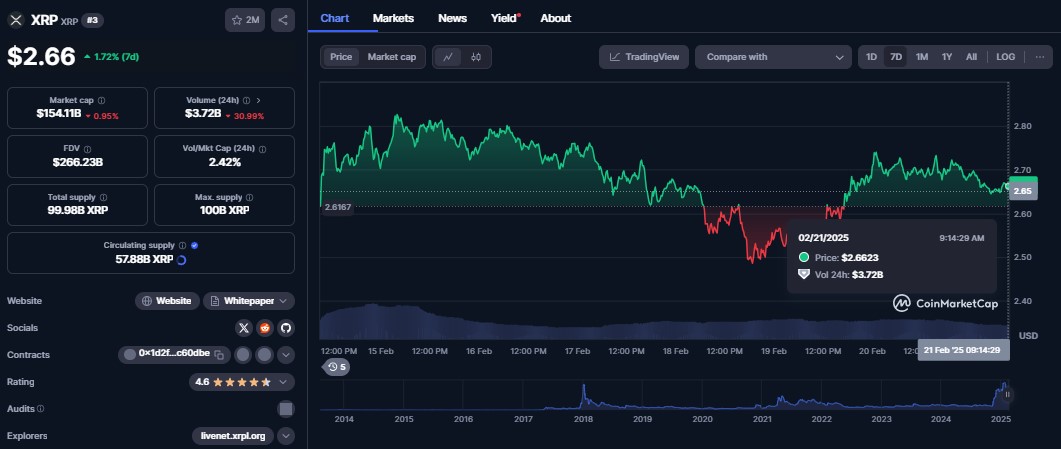Switch chart to Price view

[x=341, y=57]
